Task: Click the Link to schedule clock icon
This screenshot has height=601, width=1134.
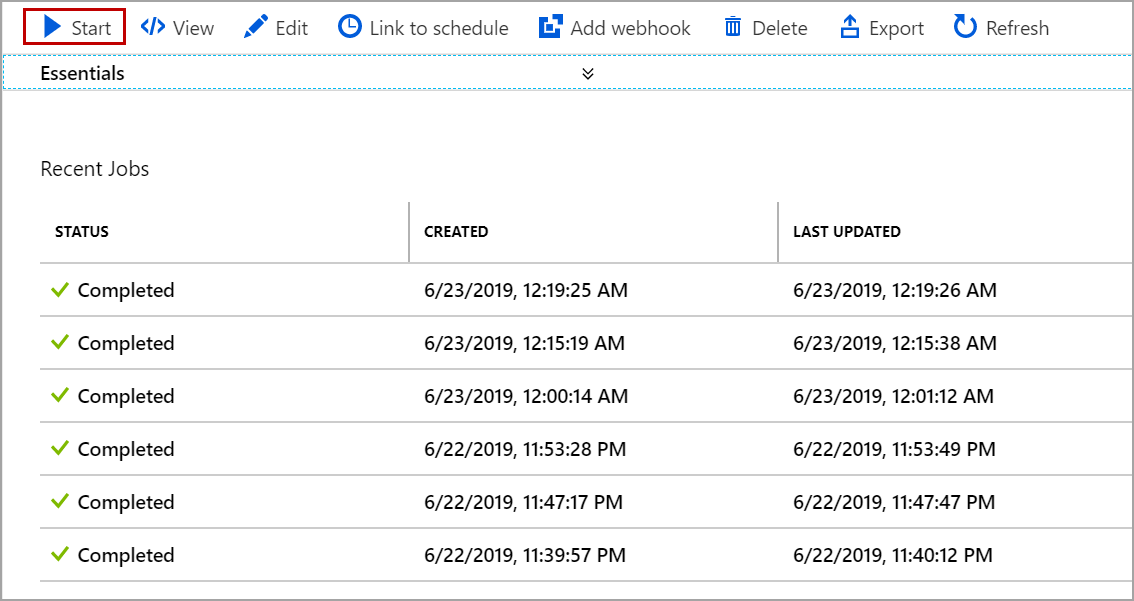Action: coord(350,27)
